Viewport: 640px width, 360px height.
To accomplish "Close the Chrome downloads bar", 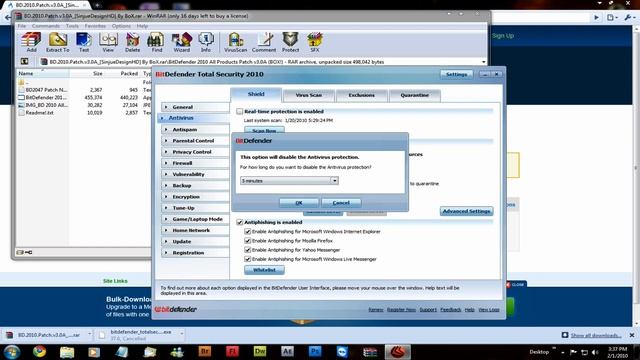I will [632, 335].
